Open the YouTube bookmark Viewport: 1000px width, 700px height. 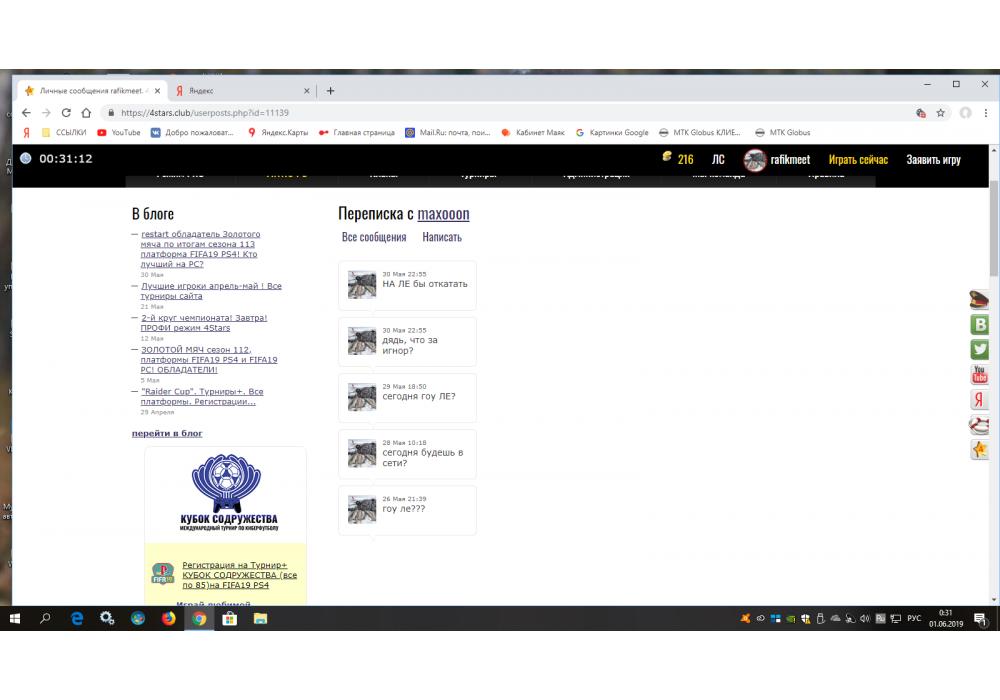coord(119,133)
